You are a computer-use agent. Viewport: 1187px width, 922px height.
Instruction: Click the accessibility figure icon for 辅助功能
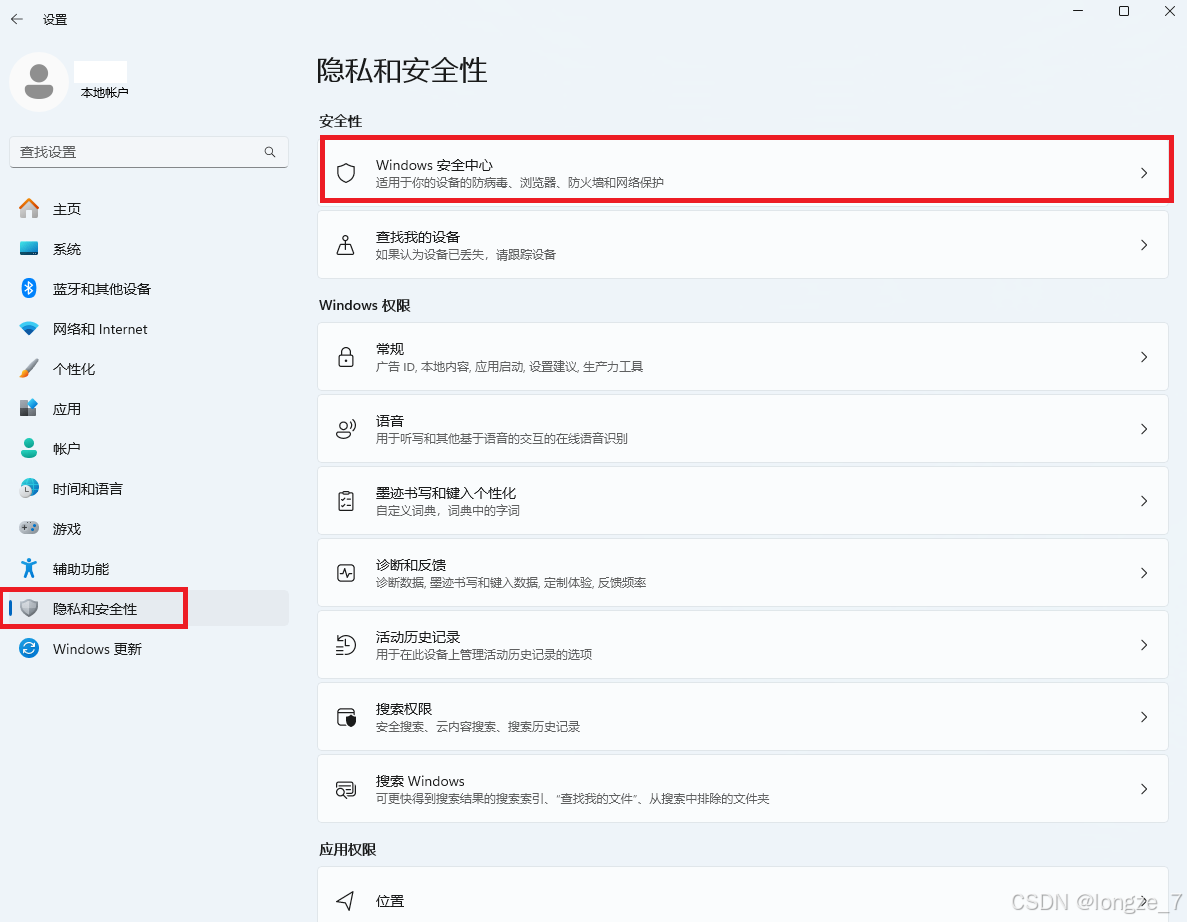[x=29, y=568]
